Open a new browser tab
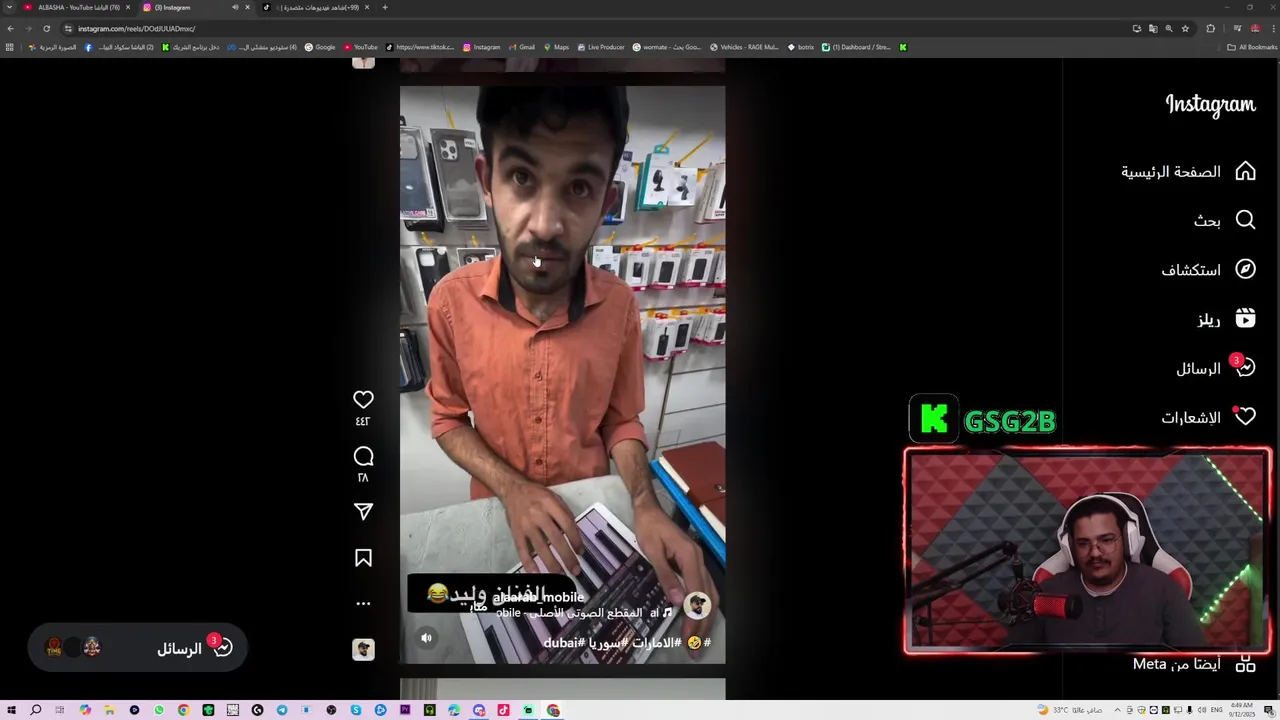Viewport: 1280px width, 720px height. pyautogui.click(x=385, y=7)
